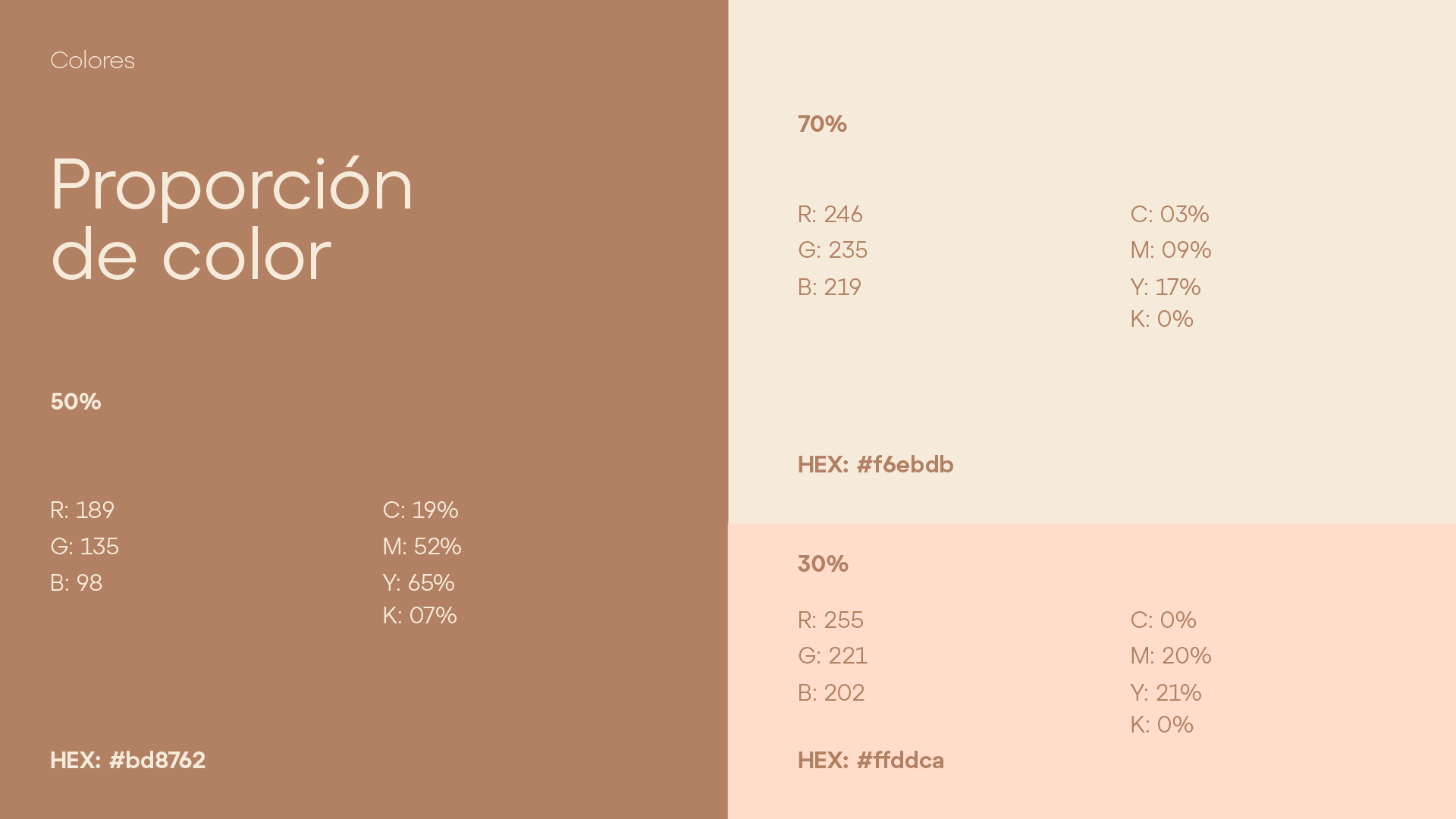The width and height of the screenshot is (1456, 819).
Task: Click the 'HEX: #f6ebdb' text
Action: pos(876,465)
